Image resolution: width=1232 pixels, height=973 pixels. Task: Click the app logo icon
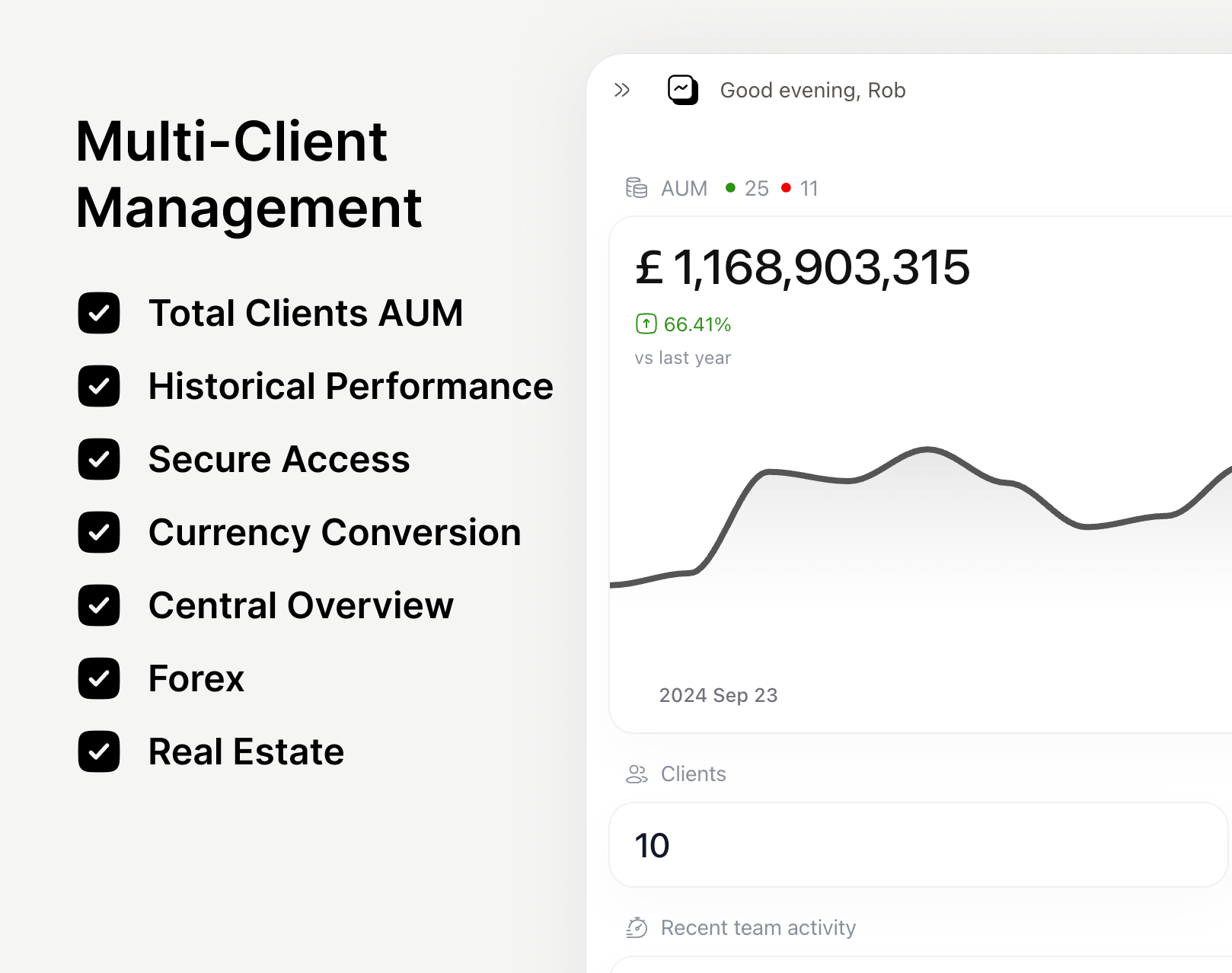coord(683,90)
